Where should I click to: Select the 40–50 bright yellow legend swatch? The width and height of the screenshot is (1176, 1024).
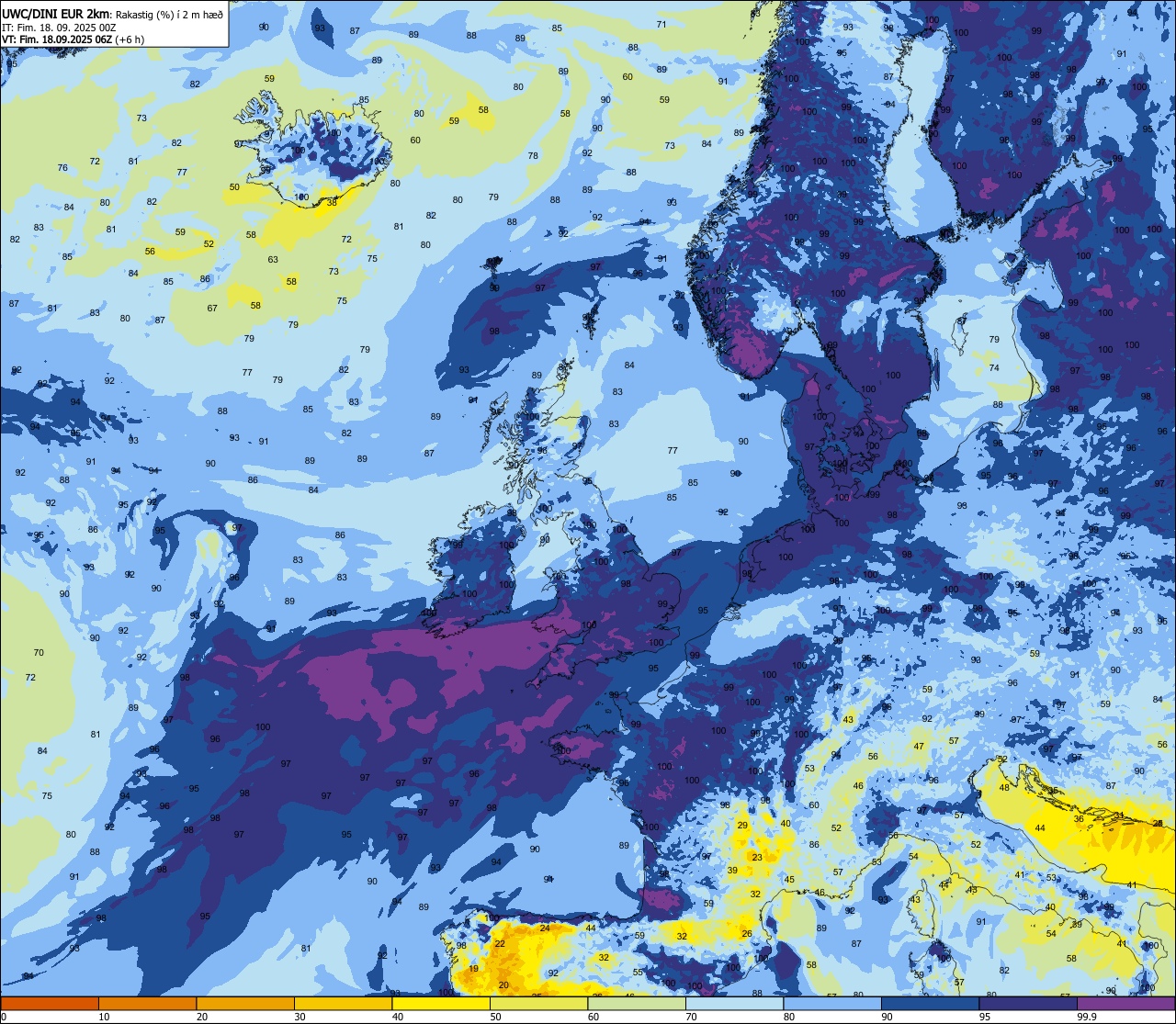[441, 1003]
